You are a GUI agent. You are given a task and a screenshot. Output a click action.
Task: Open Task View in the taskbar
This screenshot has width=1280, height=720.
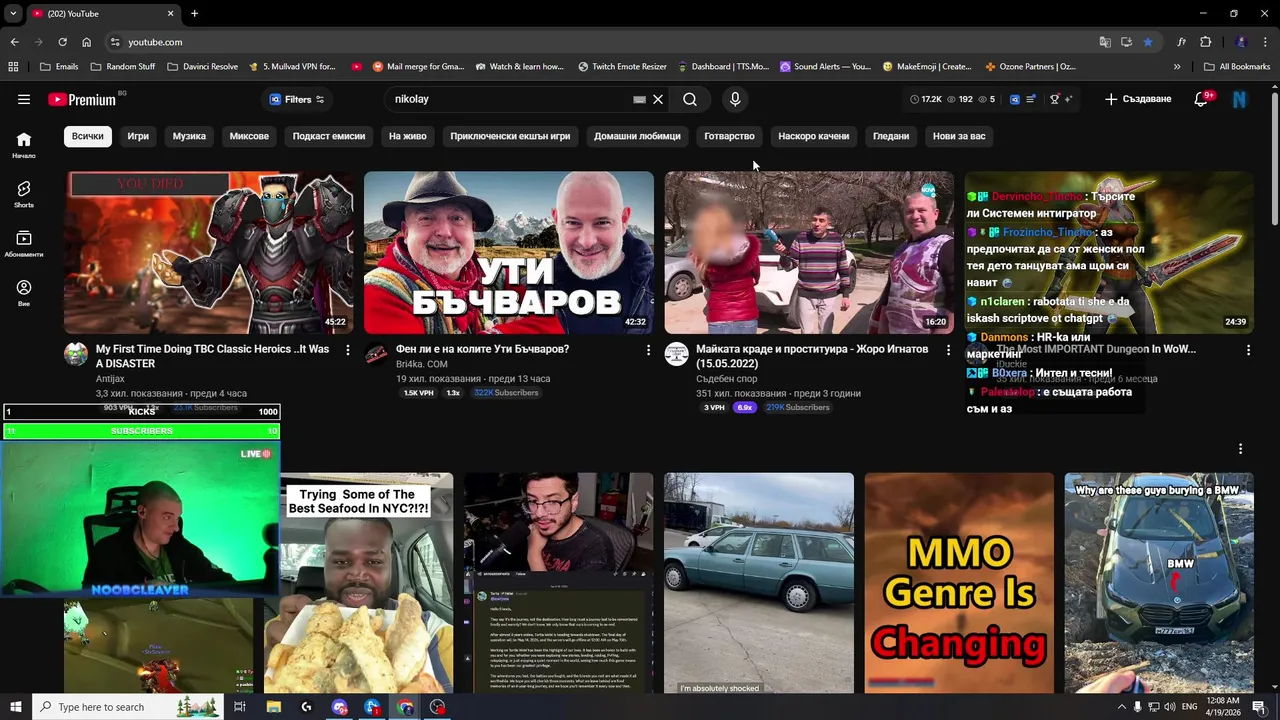[240, 707]
